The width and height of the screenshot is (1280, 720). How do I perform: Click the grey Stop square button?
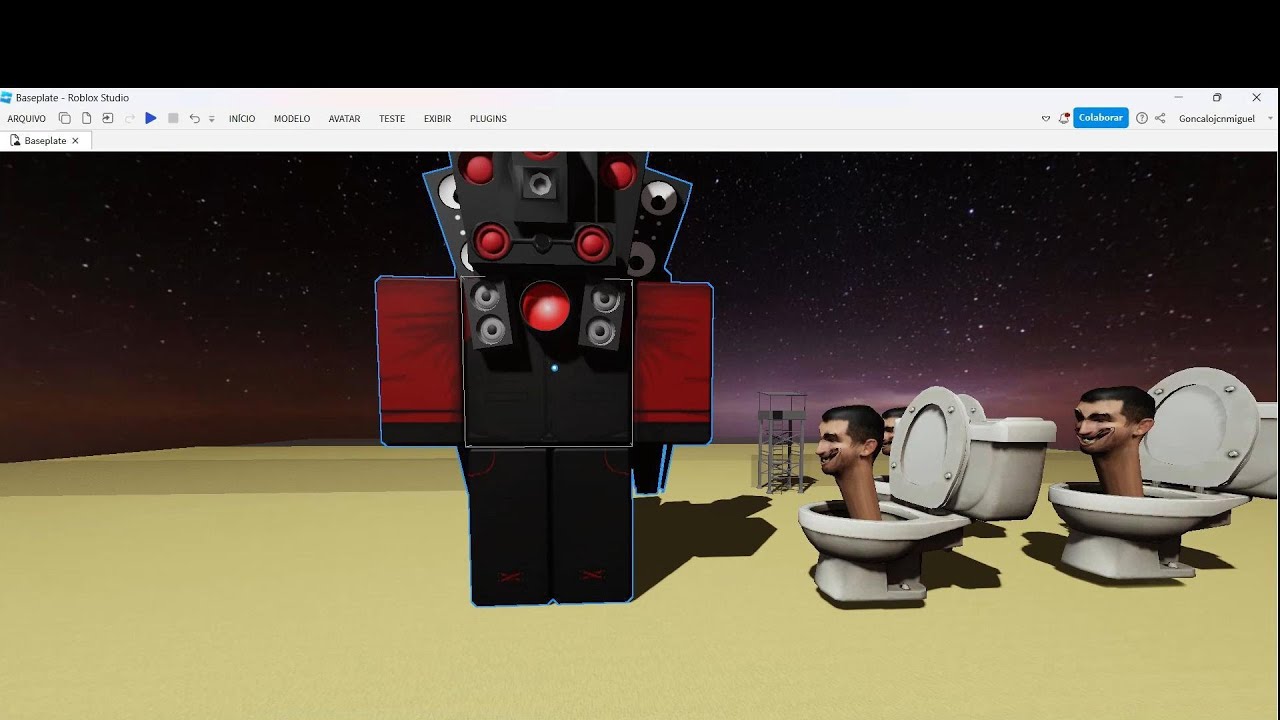tap(173, 118)
